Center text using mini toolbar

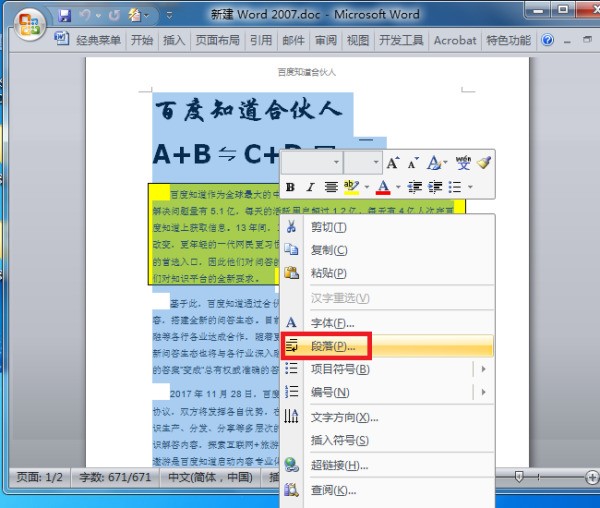[x=330, y=187]
